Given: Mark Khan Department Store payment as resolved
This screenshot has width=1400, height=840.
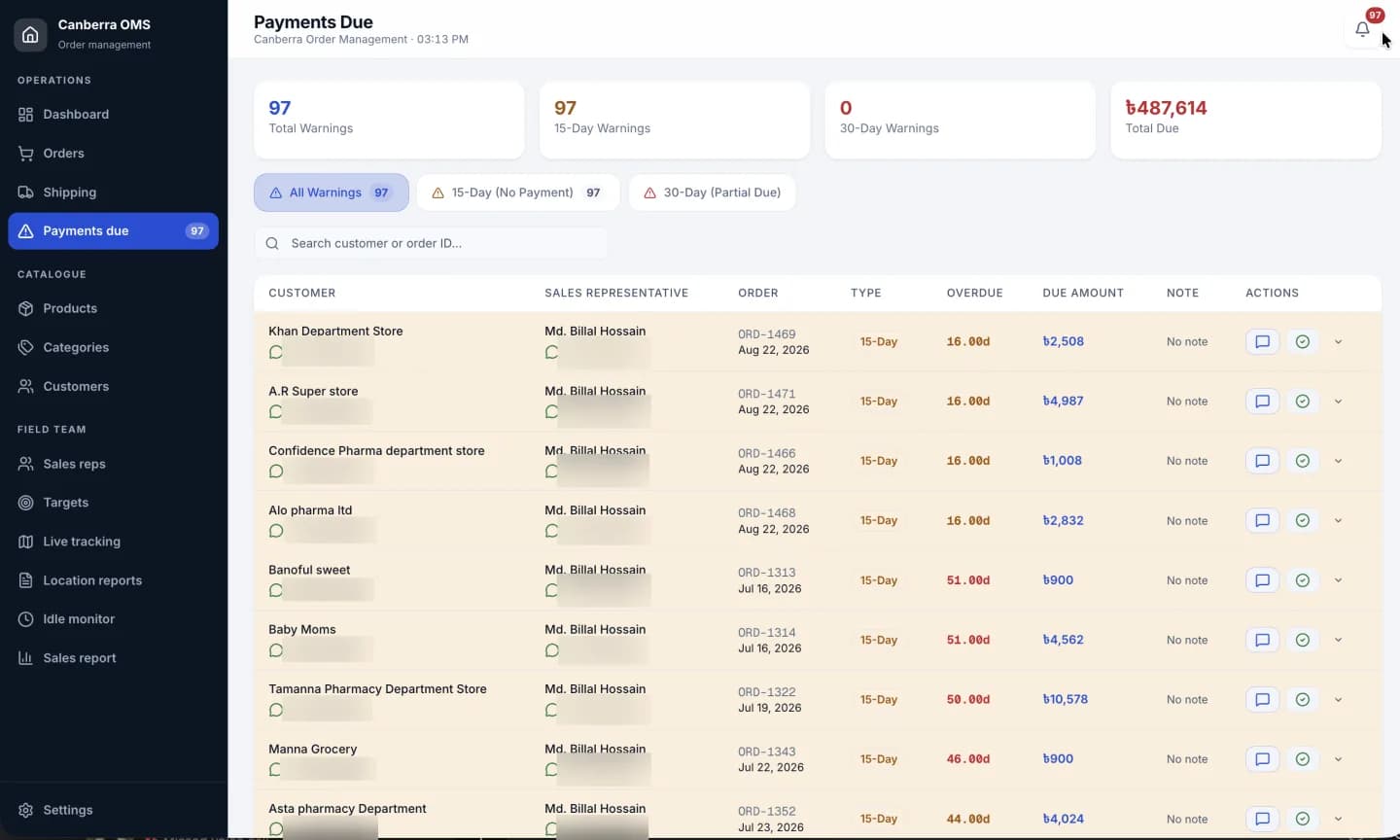Looking at the screenshot, I should [1303, 341].
